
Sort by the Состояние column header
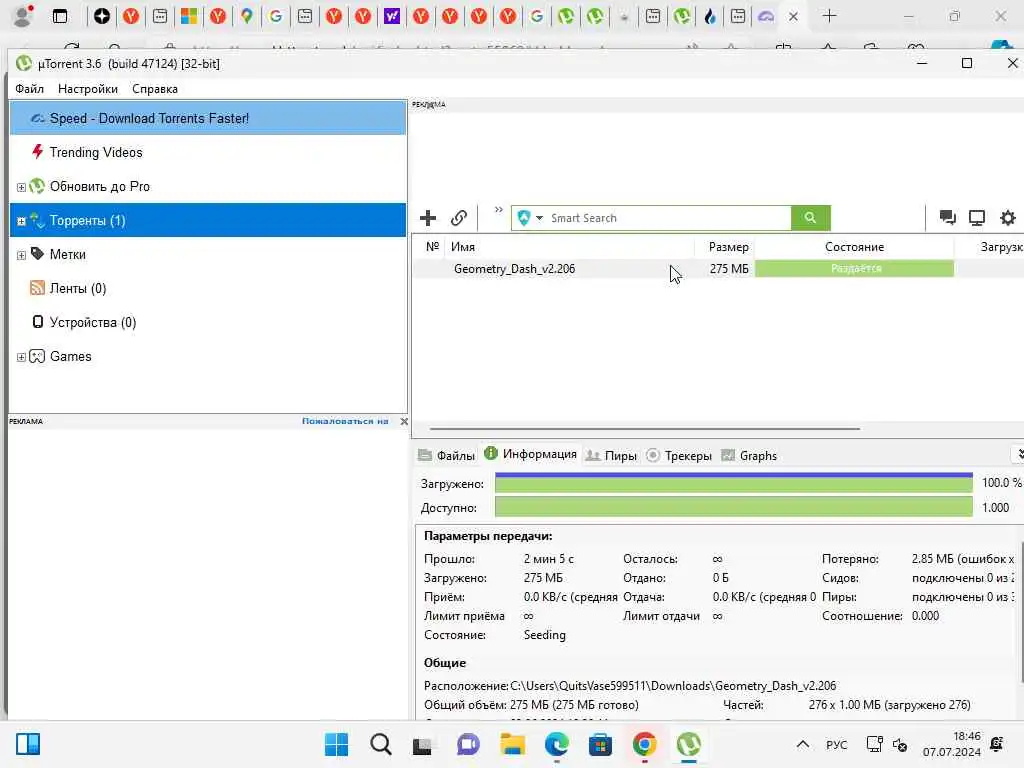click(x=854, y=247)
